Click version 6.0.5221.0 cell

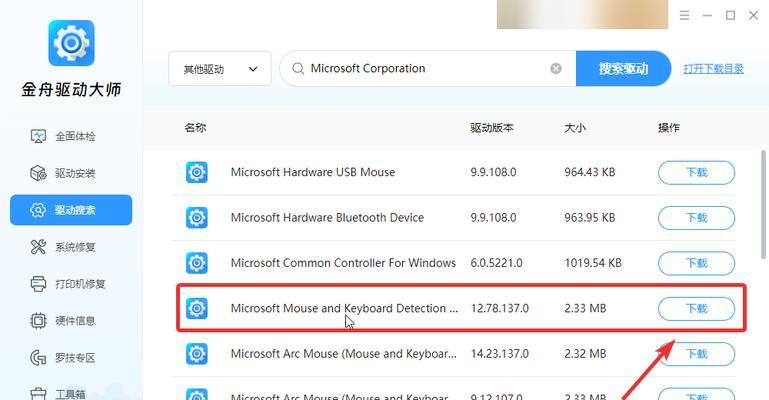tap(496, 263)
